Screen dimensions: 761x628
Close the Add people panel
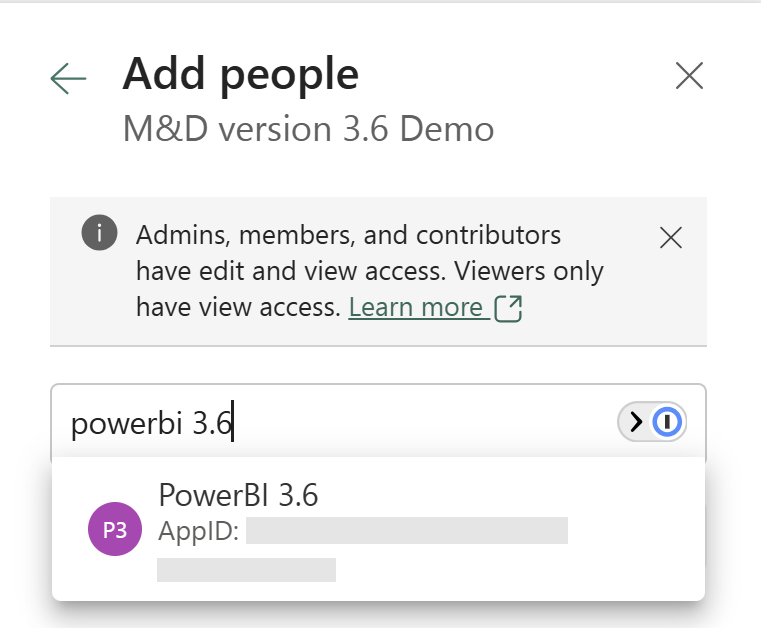click(689, 76)
